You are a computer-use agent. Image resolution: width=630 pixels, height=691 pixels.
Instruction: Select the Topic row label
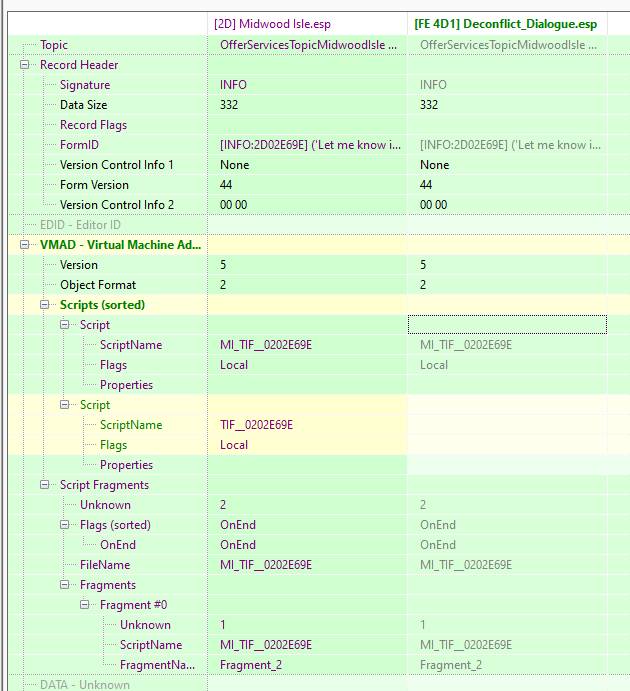54,45
